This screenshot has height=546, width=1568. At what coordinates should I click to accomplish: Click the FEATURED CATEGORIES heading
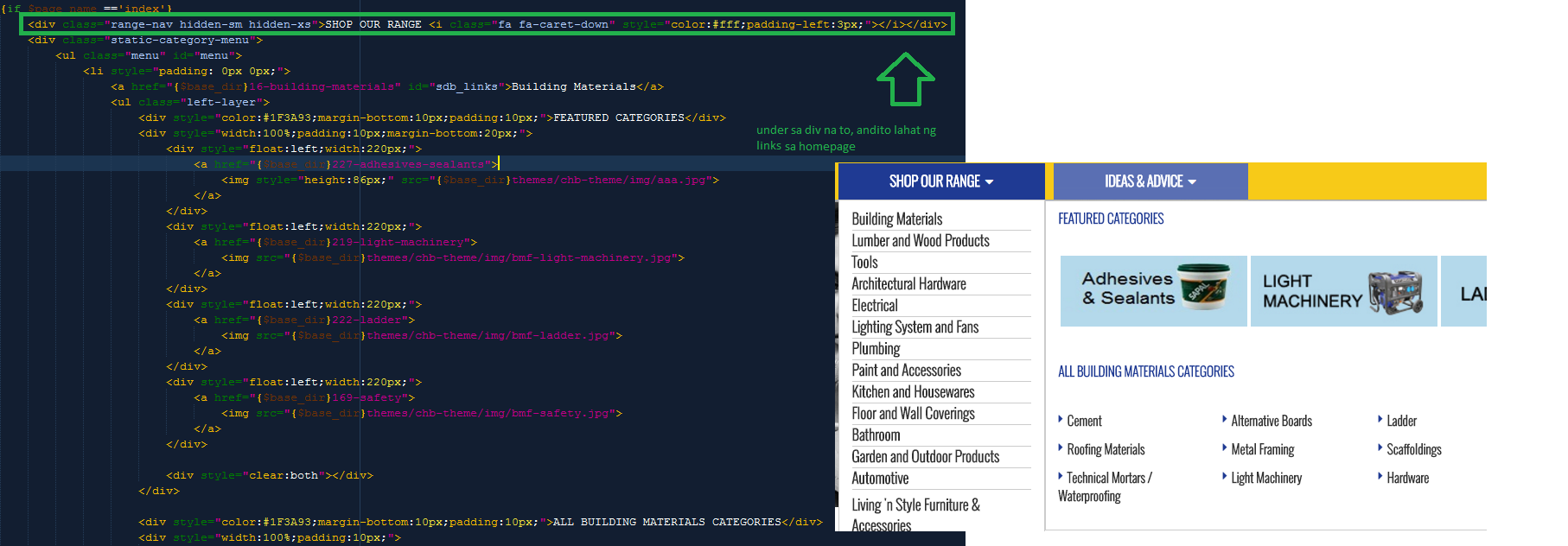(x=1111, y=219)
